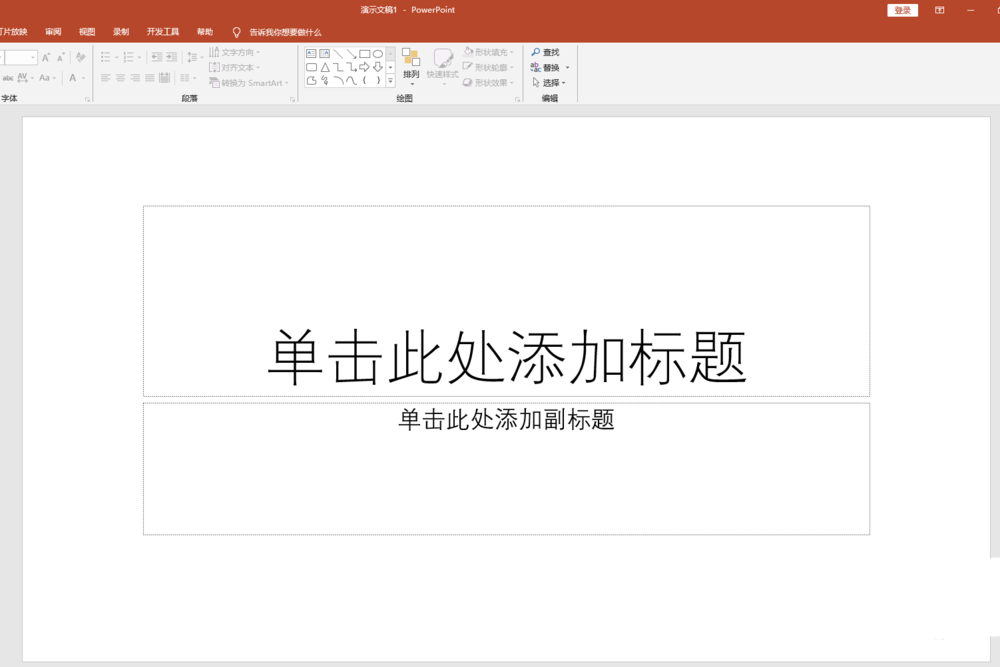The height and width of the screenshot is (667, 1000).
Task: Open the 帮助 Help tab
Action: pyautogui.click(x=205, y=32)
